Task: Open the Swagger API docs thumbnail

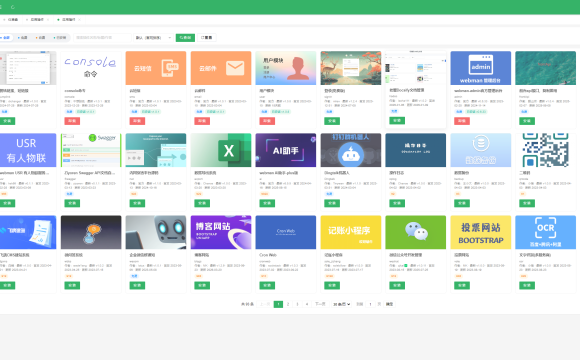Action: [x=91, y=150]
